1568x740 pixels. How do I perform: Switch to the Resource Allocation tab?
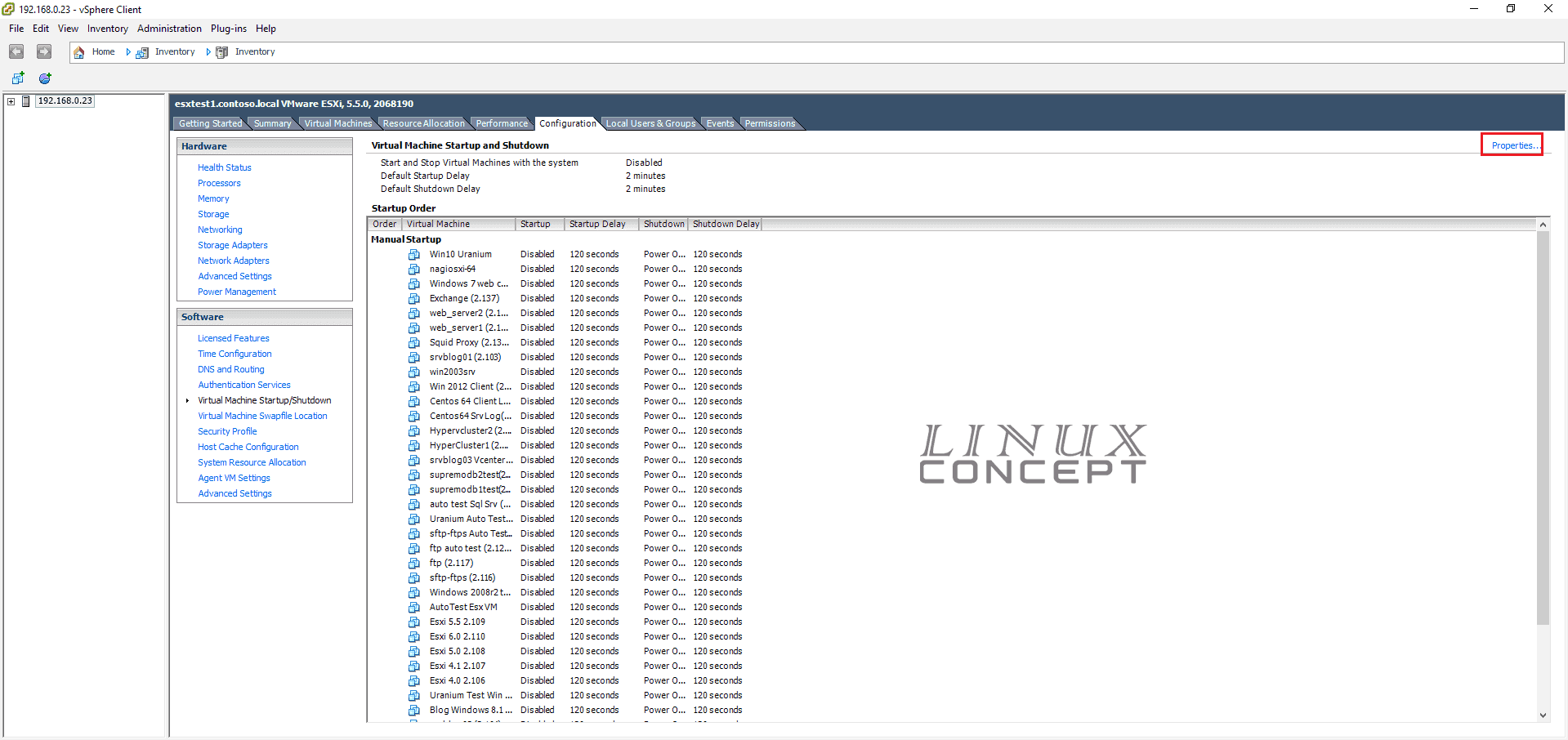[423, 123]
